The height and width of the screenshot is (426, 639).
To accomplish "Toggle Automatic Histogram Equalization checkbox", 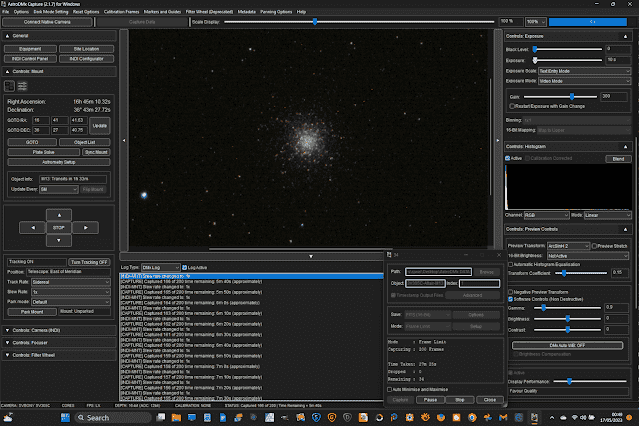I will [511, 262].
